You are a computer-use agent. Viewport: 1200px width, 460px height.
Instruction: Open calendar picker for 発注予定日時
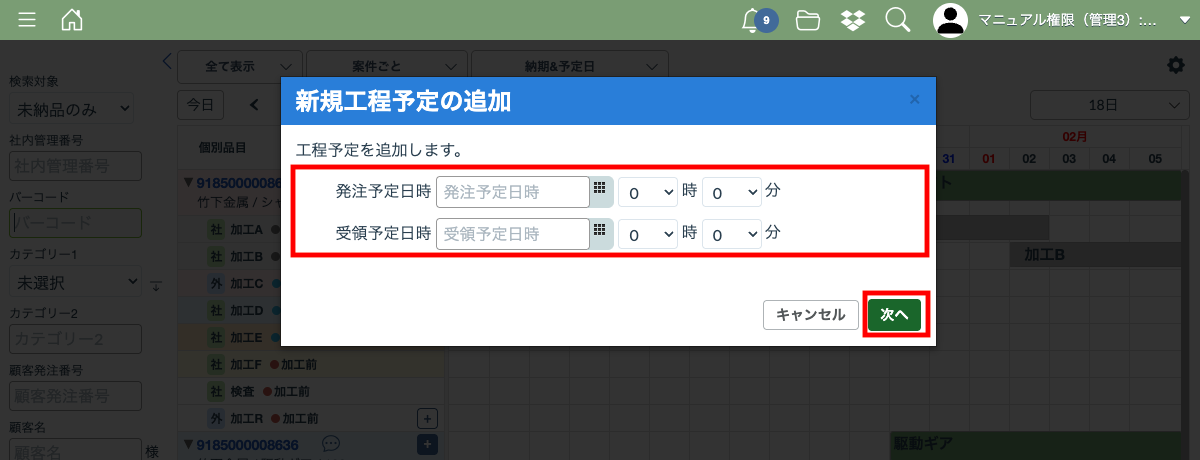pos(600,190)
